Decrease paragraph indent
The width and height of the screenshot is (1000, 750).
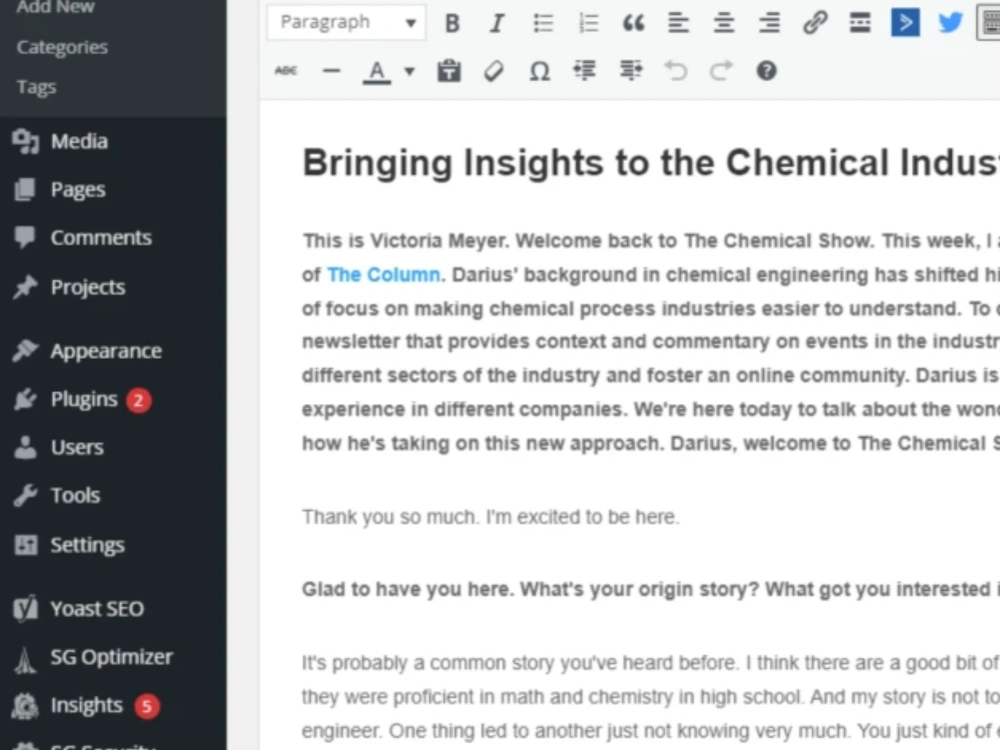tap(585, 70)
